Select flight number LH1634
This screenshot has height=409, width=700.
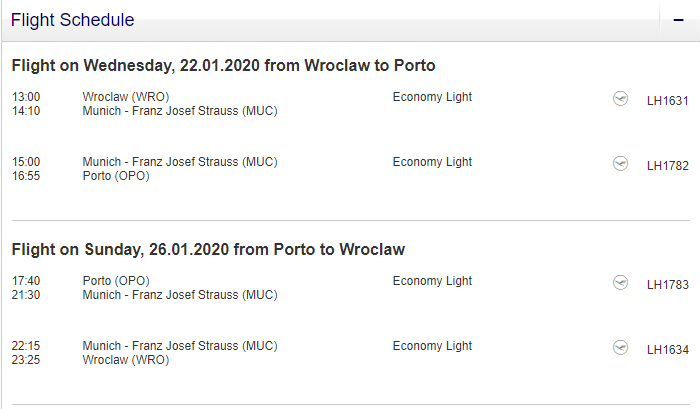point(668,350)
